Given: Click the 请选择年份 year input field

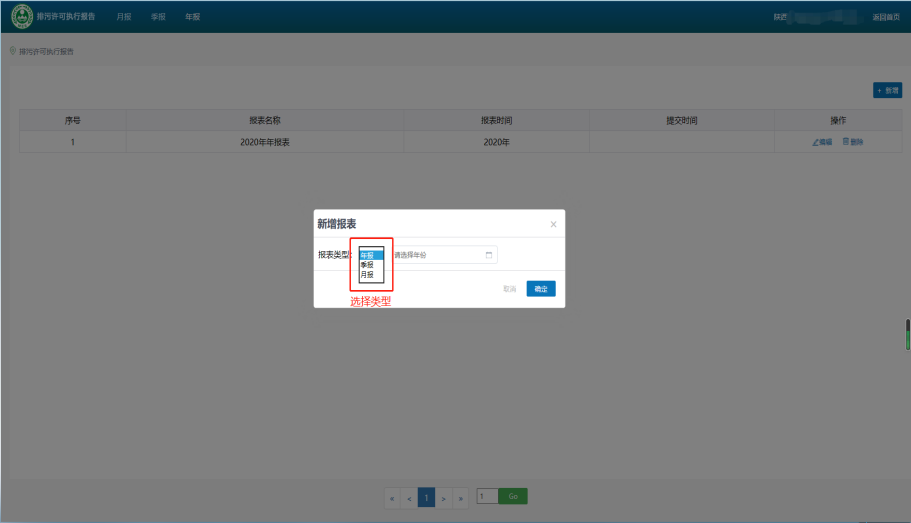Looking at the screenshot, I should tap(435, 255).
